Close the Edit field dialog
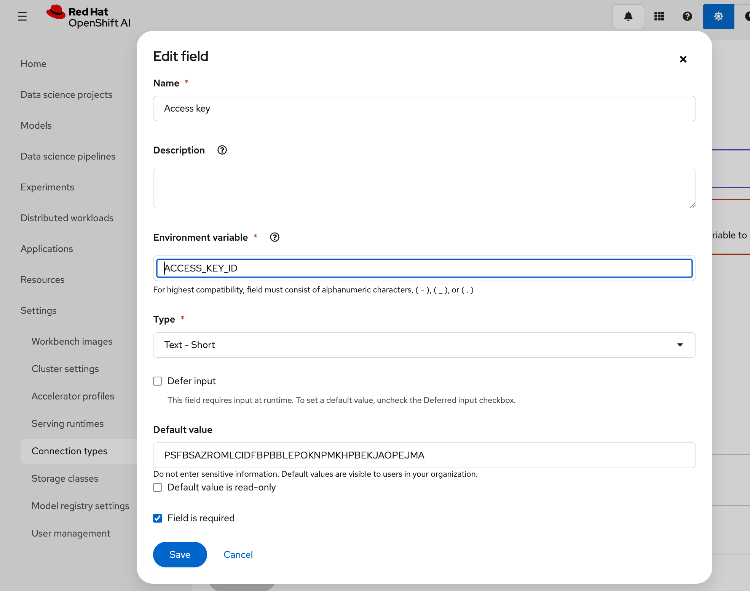 click(x=683, y=59)
